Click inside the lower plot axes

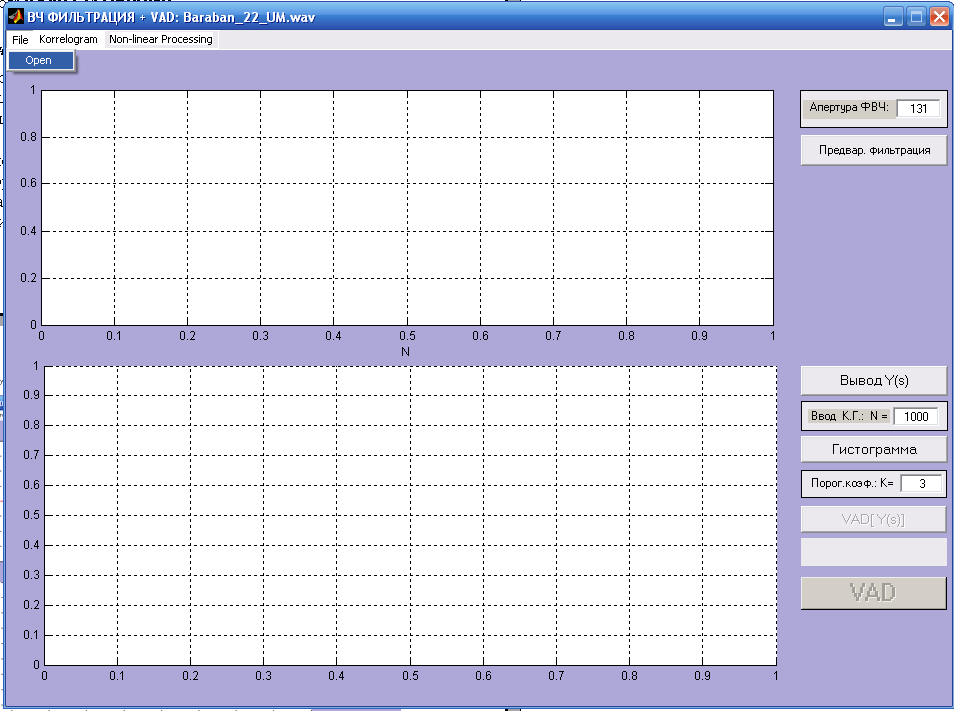coord(410,515)
